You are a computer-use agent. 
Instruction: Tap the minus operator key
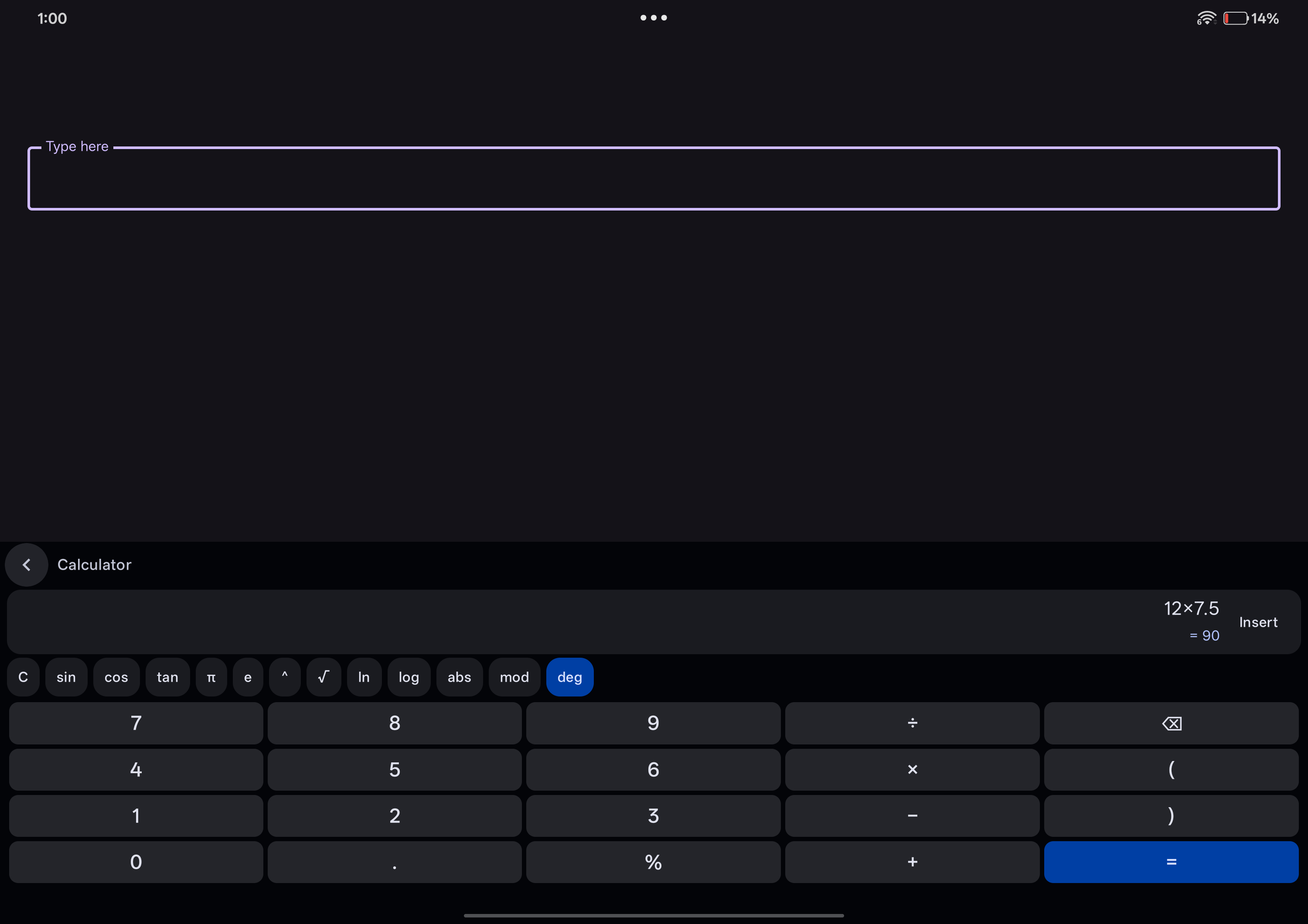coord(912,816)
